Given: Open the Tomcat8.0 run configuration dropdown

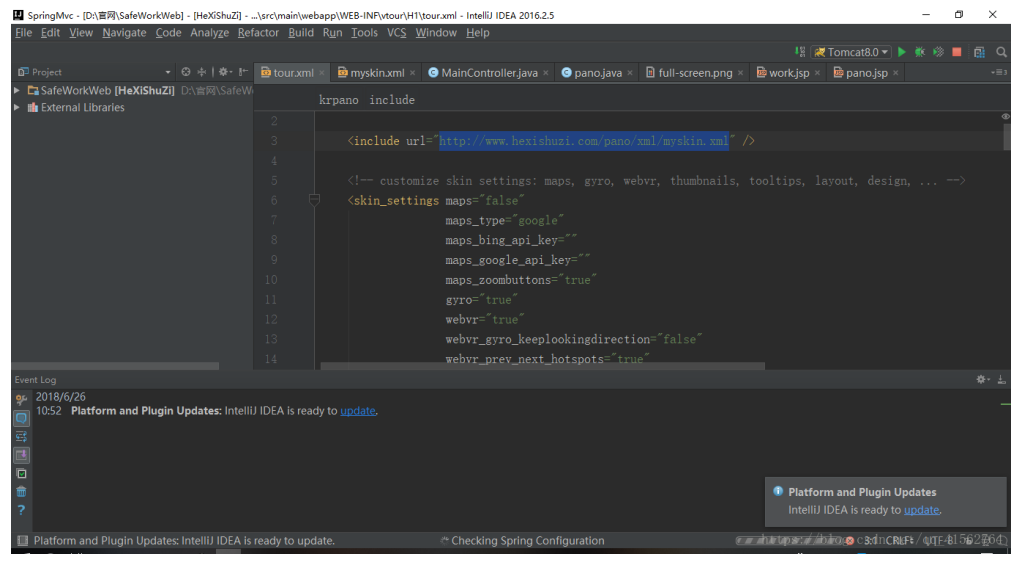Looking at the screenshot, I should click(x=852, y=52).
